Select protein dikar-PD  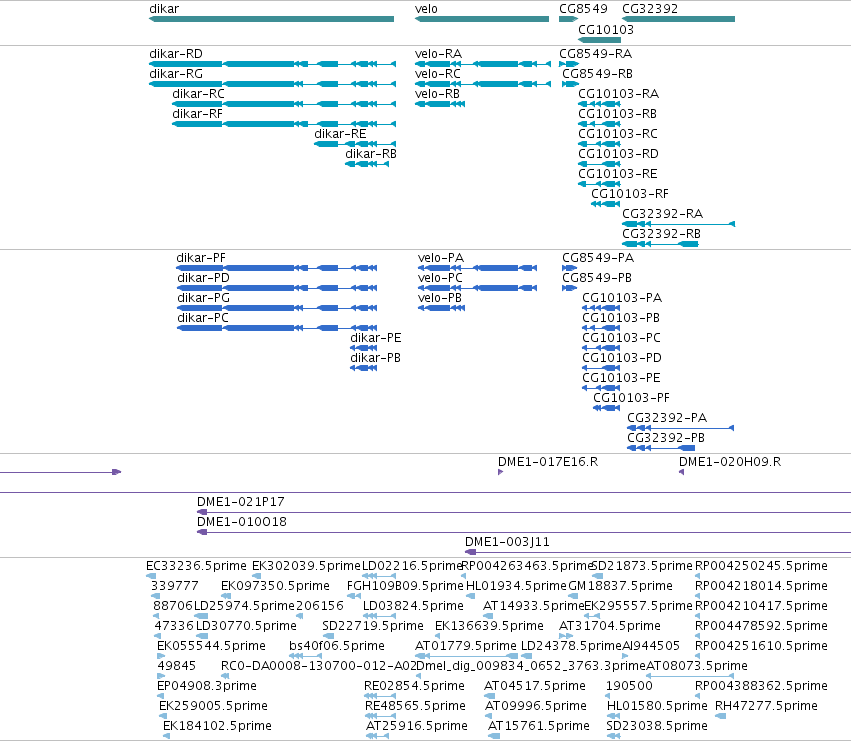pos(277,288)
